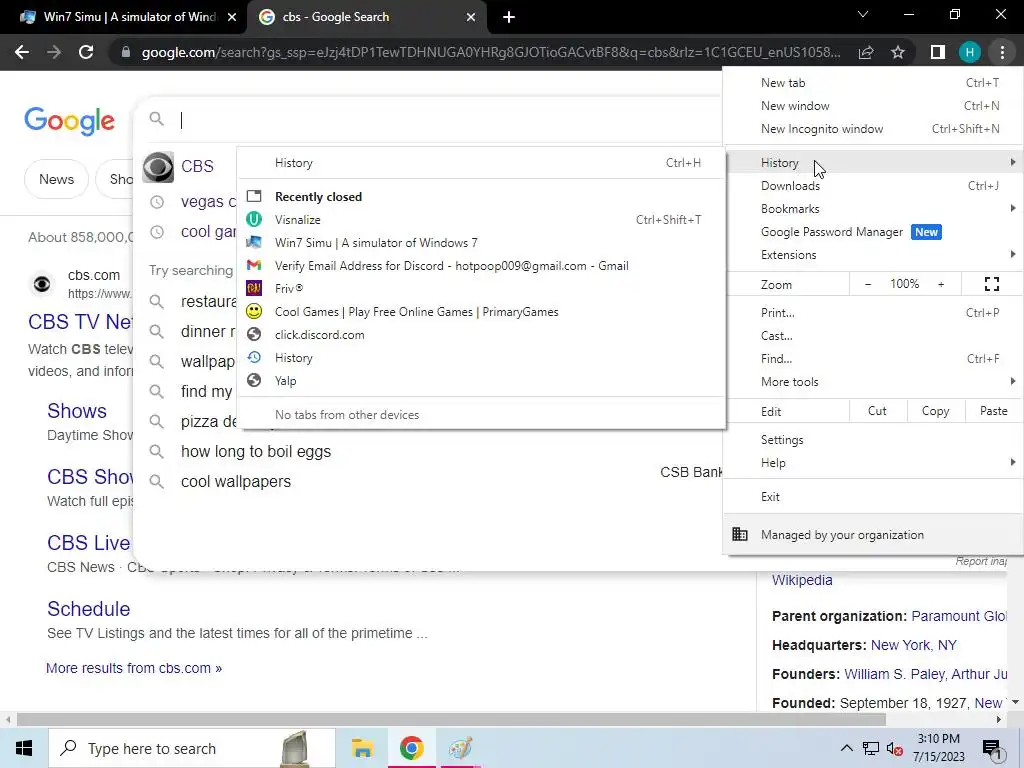Reopen History tab with clock icon

pos(481,358)
